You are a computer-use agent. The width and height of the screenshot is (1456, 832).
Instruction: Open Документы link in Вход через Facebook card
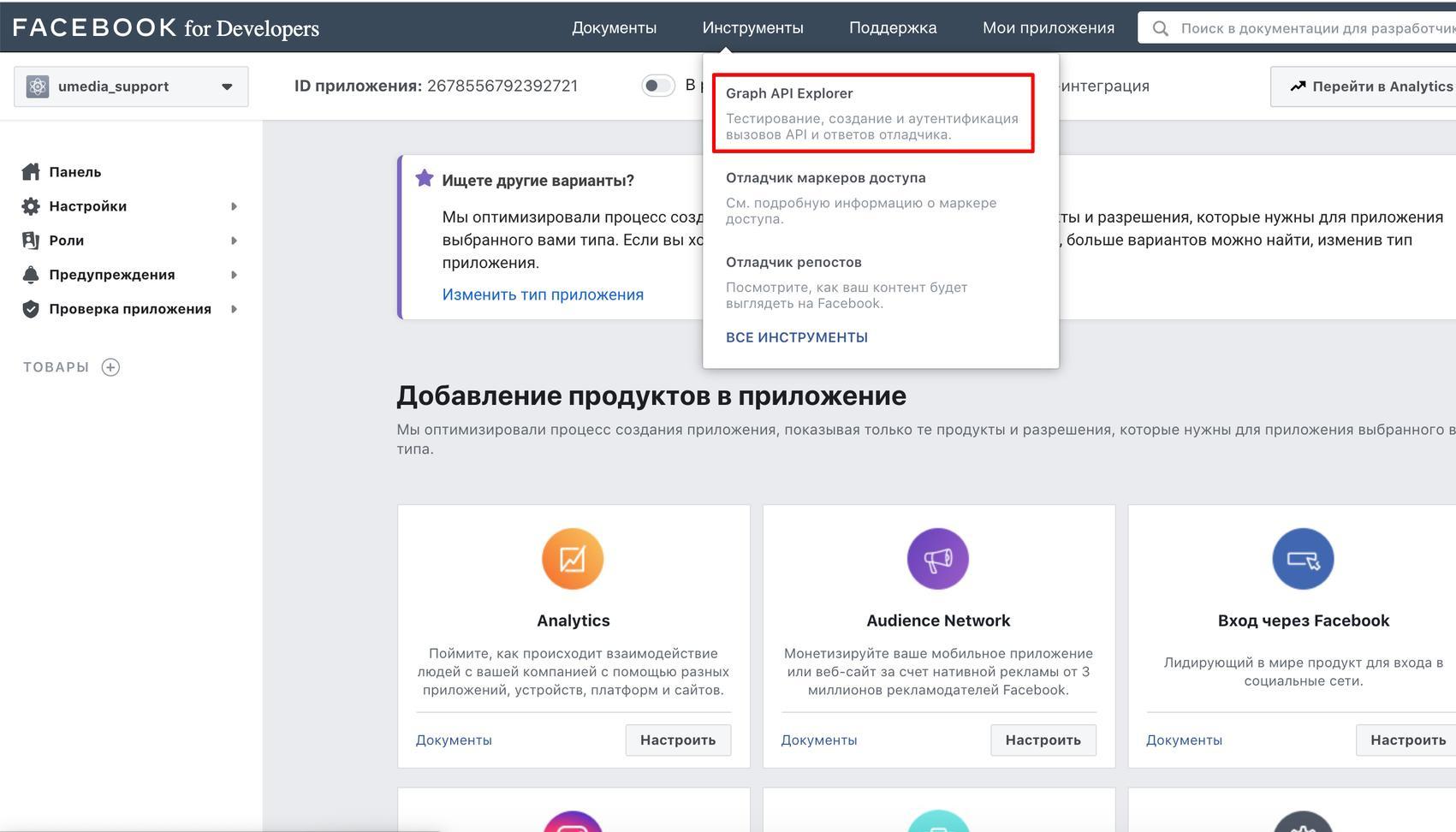click(1184, 740)
